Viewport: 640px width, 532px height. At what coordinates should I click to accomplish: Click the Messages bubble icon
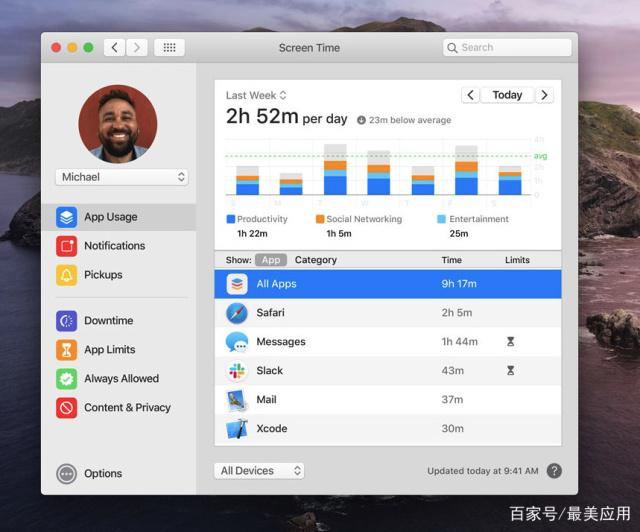click(237, 342)
